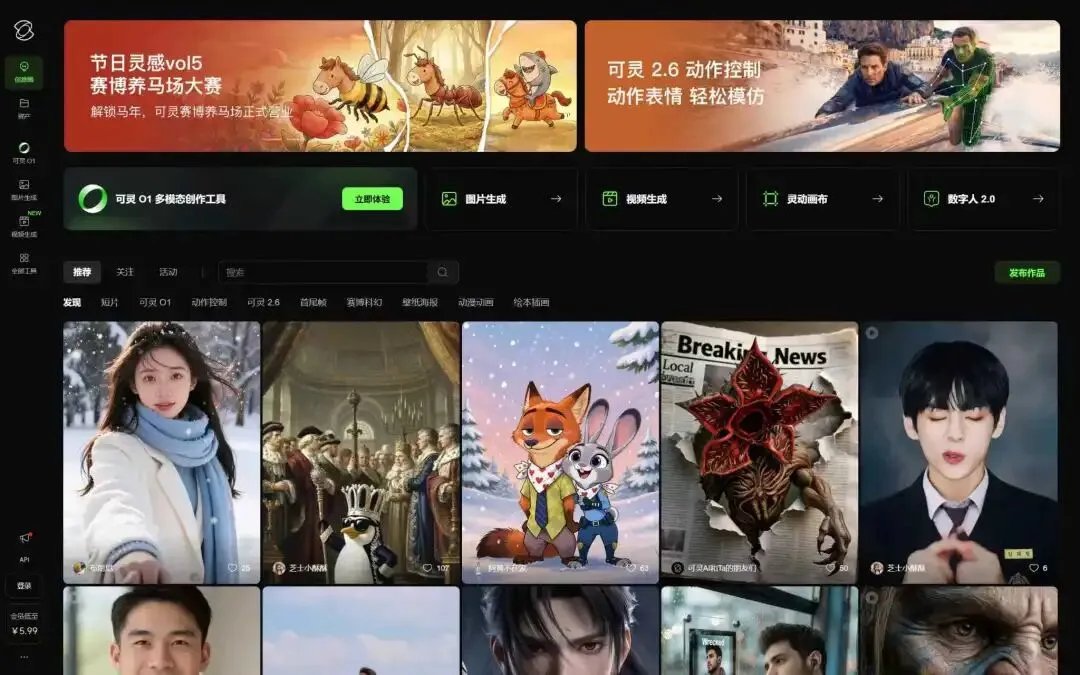Select the 关注 tab
This screenshot has width=1080, height=675.
125,272
